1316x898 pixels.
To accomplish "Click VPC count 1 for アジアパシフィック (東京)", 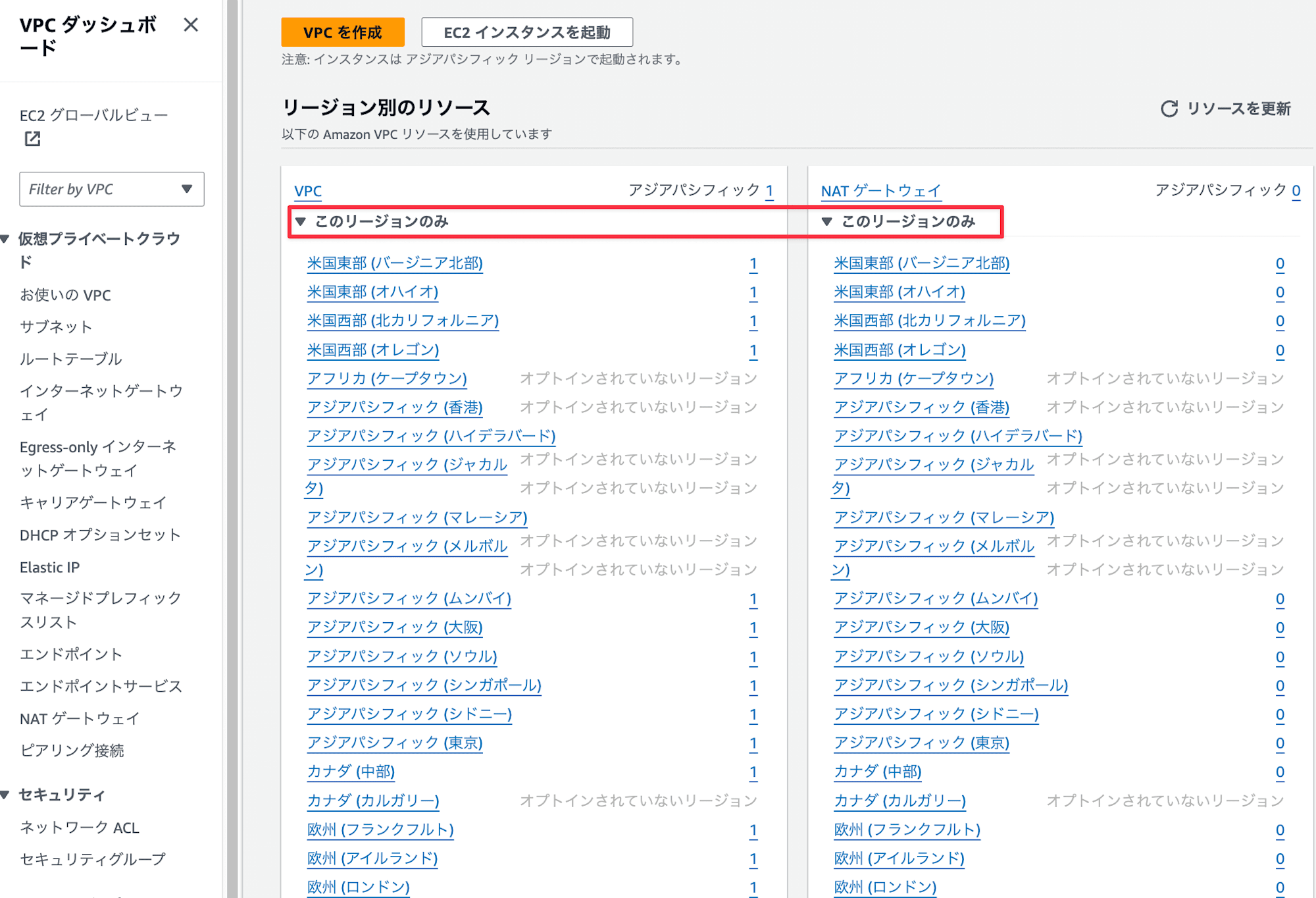I will (753, 743).
